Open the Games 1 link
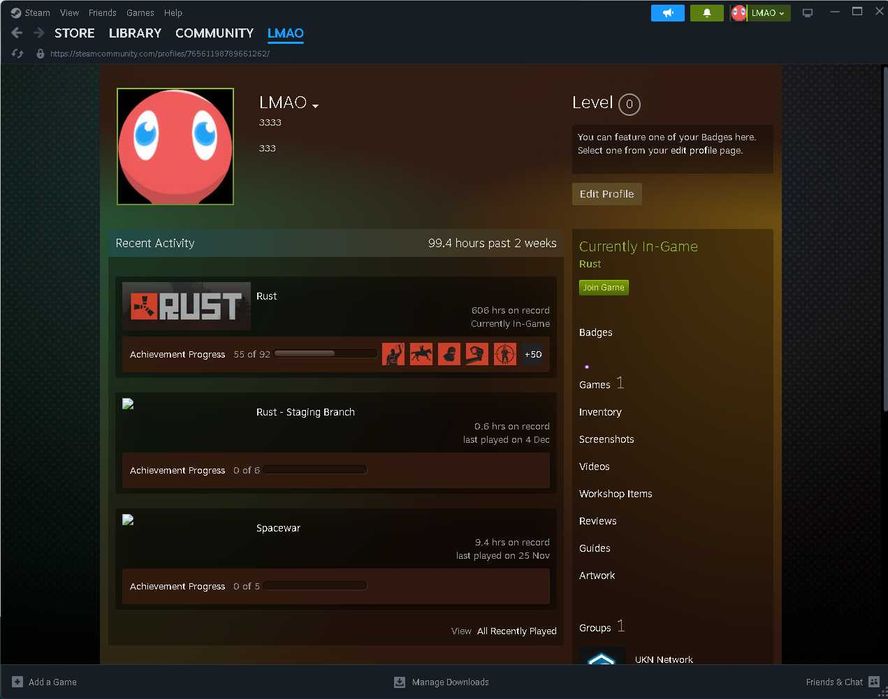This screenshot has width=888, height=699. (601, 384)
